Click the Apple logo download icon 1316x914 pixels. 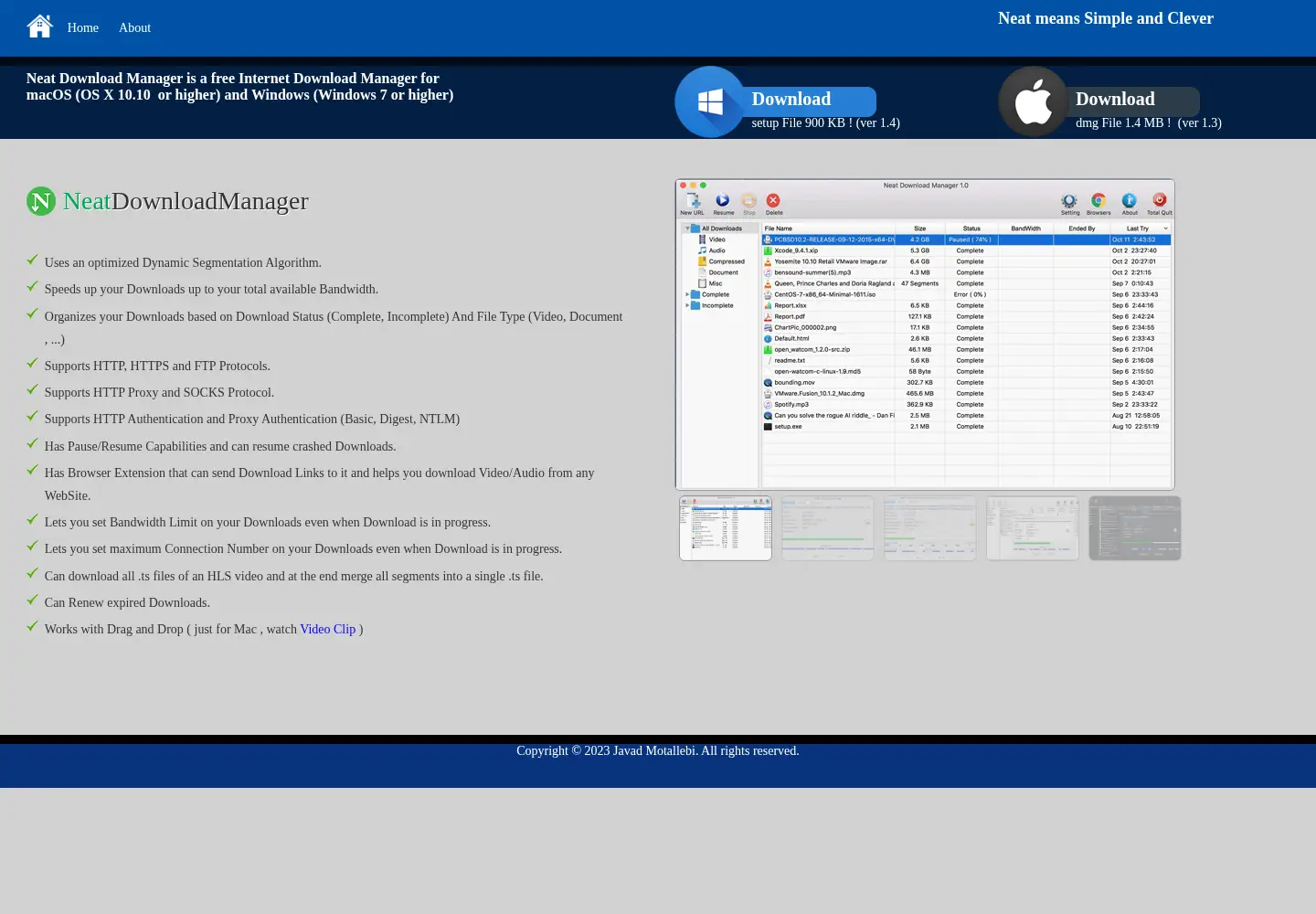click(1034, 101)
